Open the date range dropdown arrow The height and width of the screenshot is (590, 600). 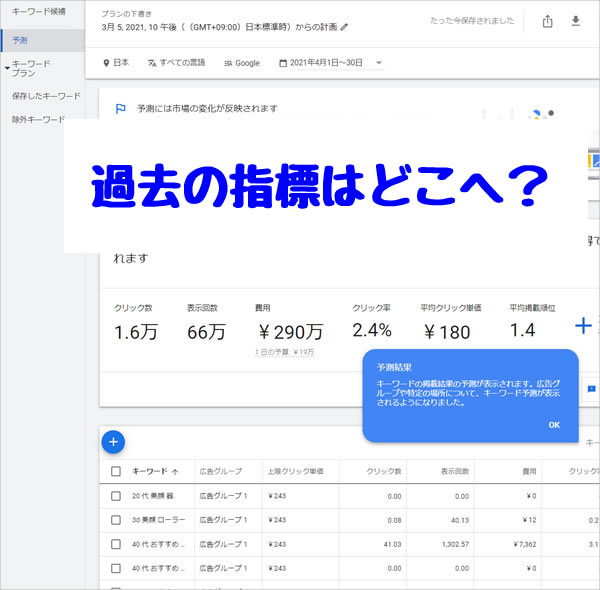tap(379, 62)
